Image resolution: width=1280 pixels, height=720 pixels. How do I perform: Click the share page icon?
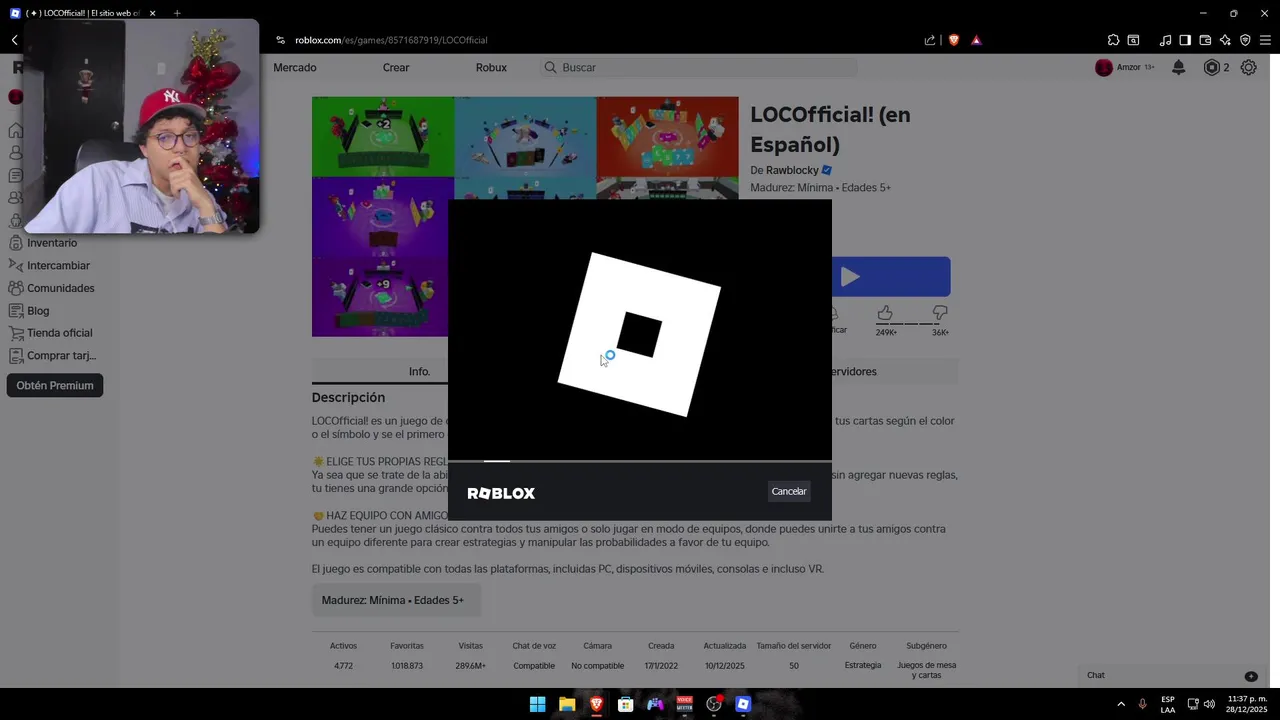click(930, 40)
